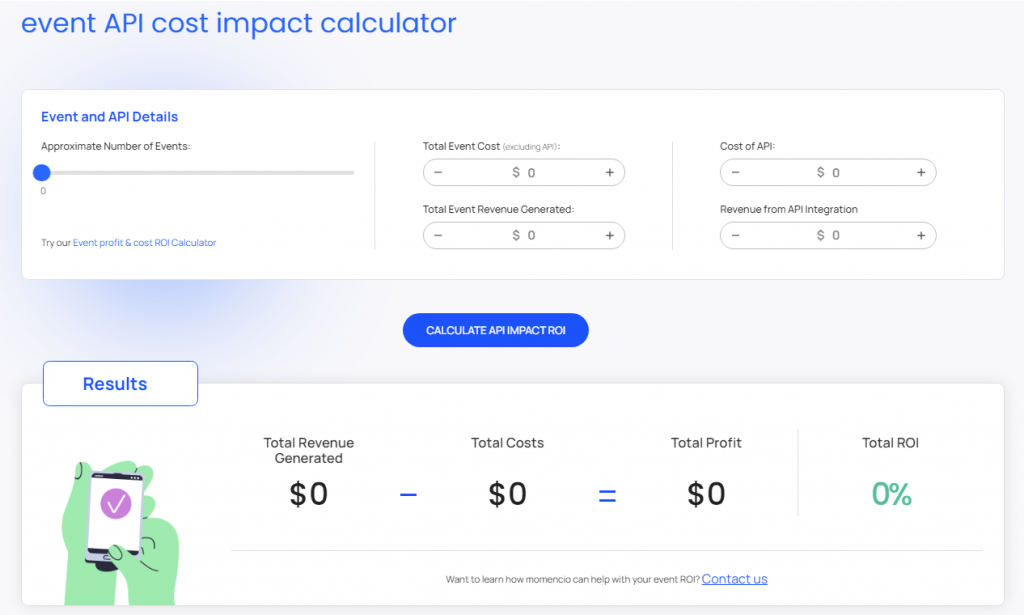The image size is (1024, 615).
Task: Focus the Cost of API input field
Action: point(829,173)
